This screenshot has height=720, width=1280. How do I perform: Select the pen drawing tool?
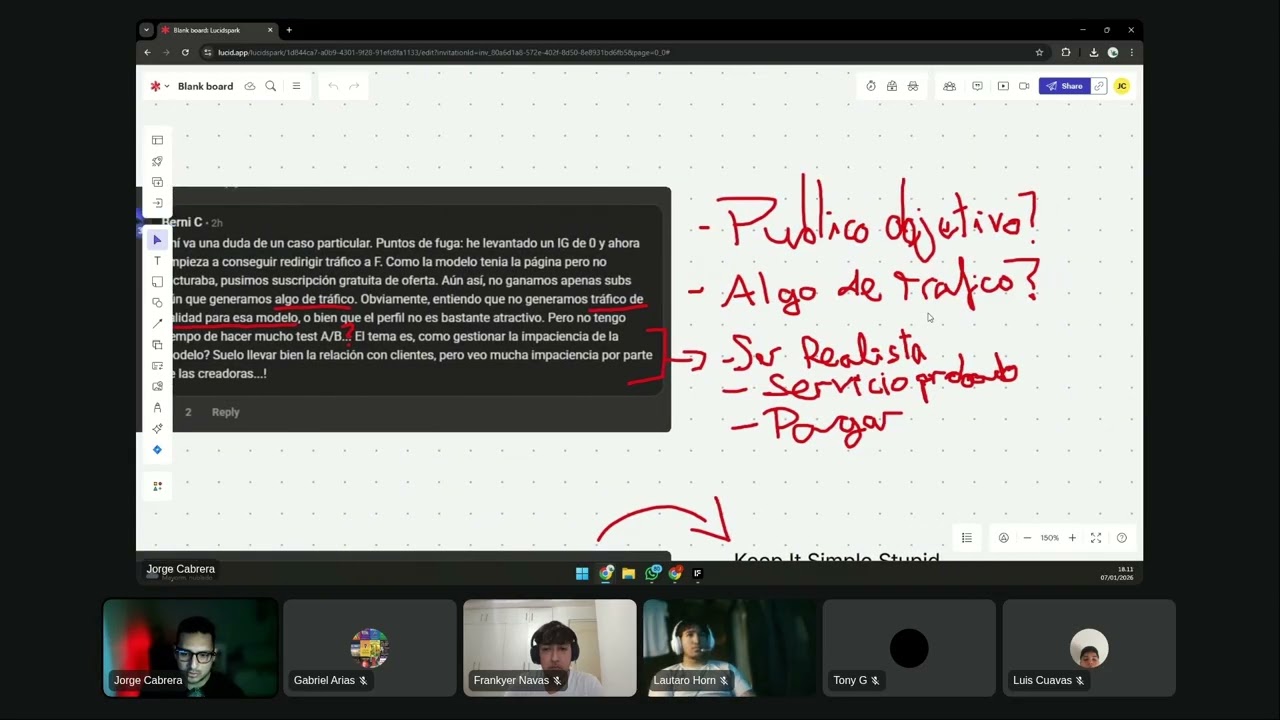[x=157, y=408]
